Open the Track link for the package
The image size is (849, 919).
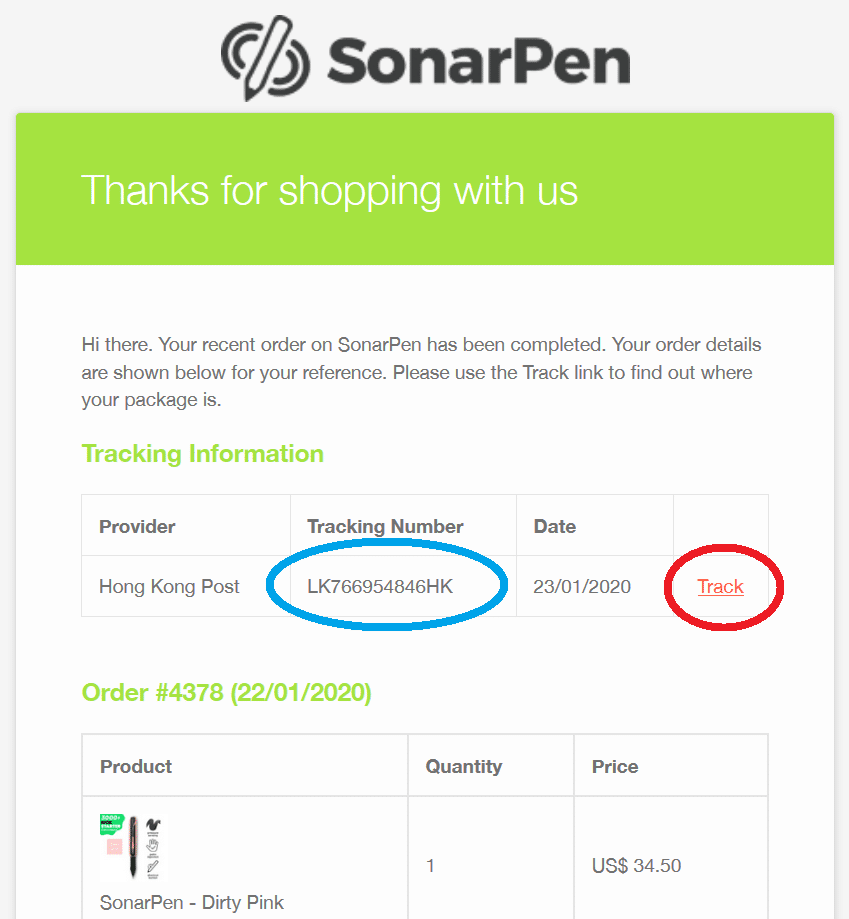pos(720,587)
